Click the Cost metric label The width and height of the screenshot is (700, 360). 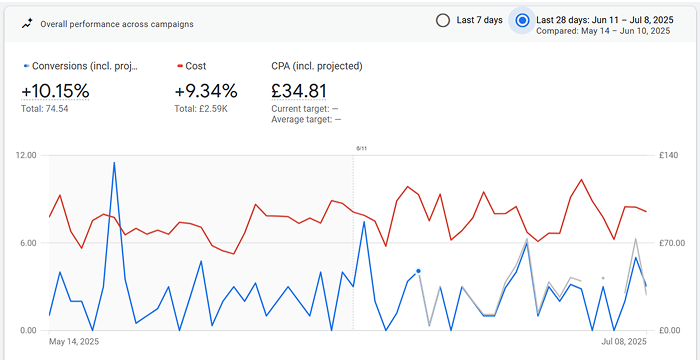click(196, 66)
